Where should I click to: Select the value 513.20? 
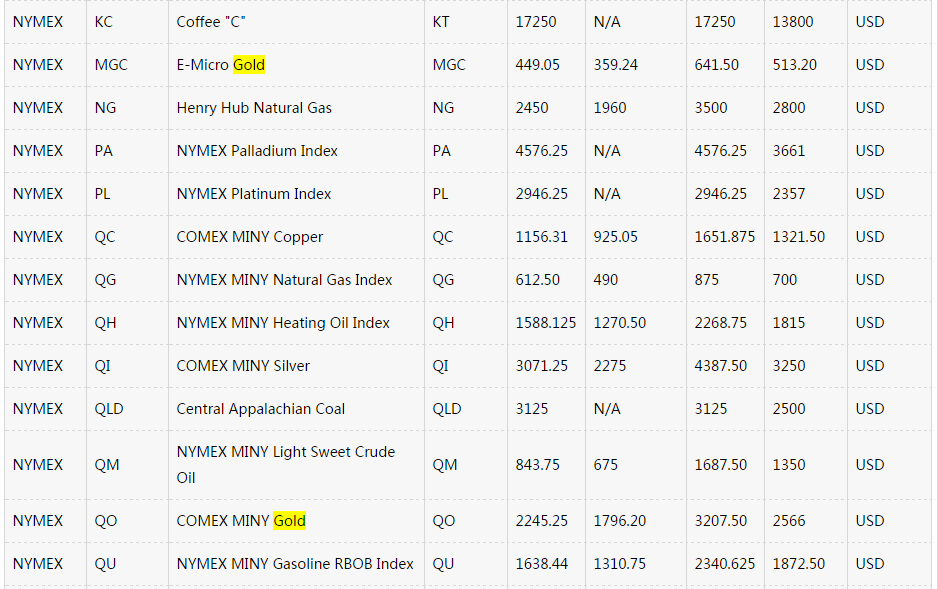point(794,65)
